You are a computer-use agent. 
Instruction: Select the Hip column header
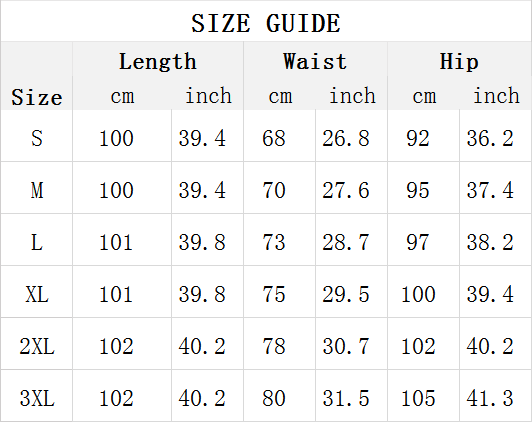click(x=459, y=61)
